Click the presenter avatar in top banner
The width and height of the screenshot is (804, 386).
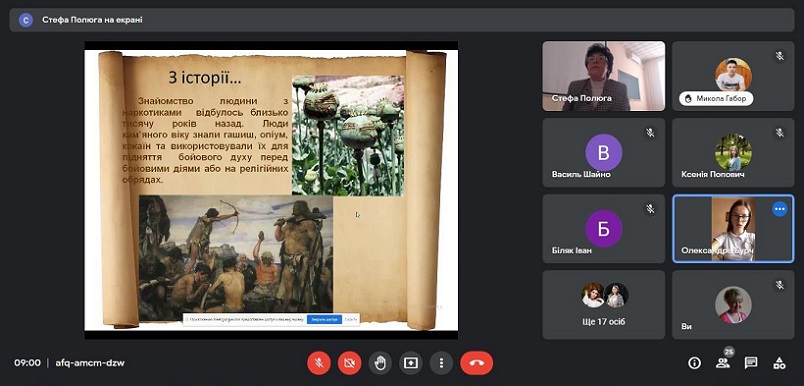click(x=26, y=20)
